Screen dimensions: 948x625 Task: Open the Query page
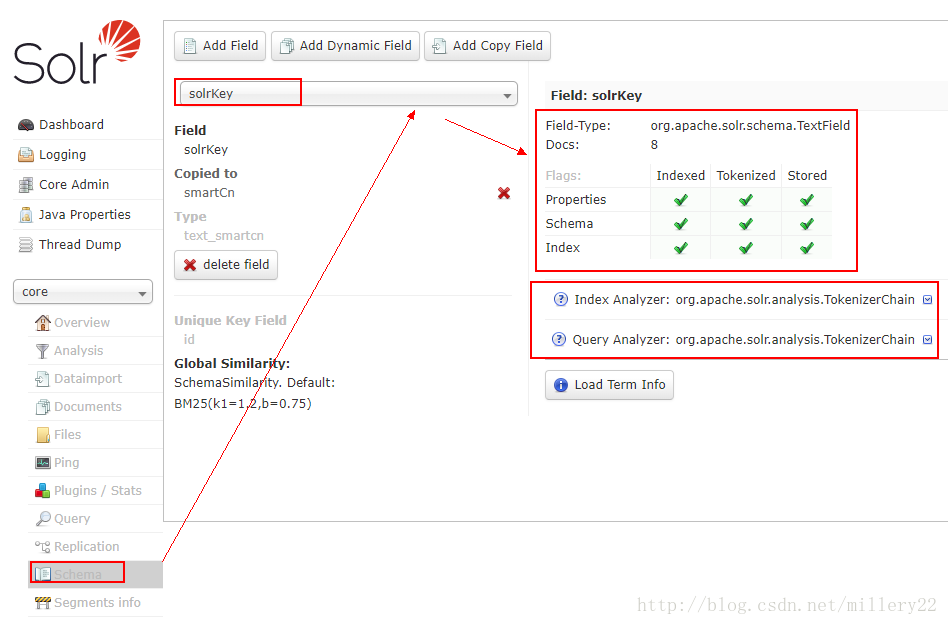point(72,519)
